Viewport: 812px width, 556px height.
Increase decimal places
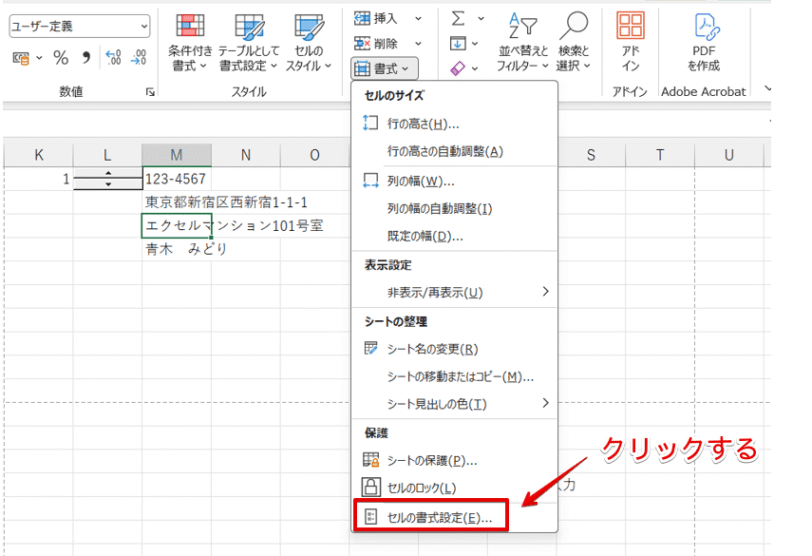coord(113,57)
